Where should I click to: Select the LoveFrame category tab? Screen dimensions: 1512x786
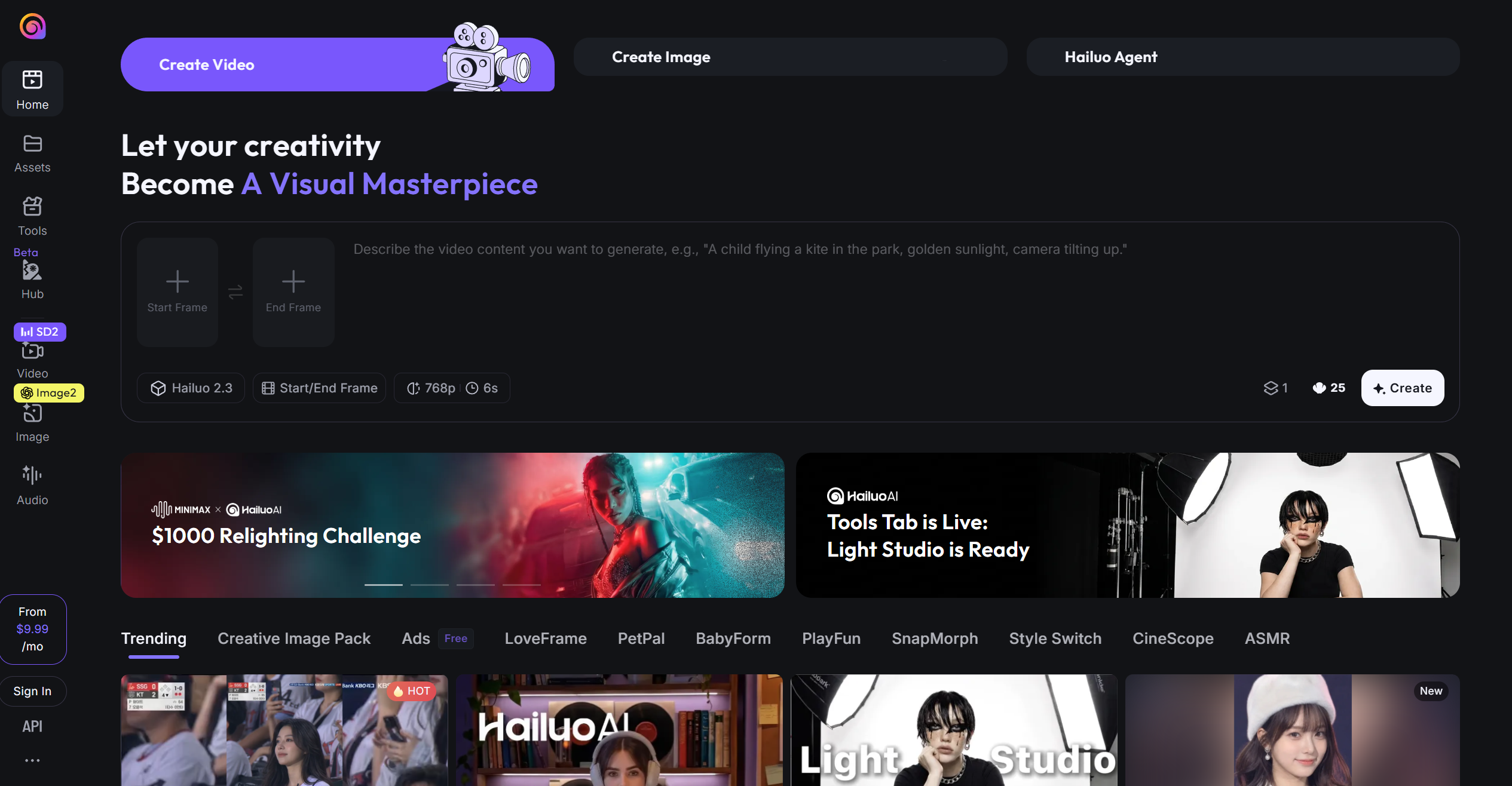tap(546, 638)
